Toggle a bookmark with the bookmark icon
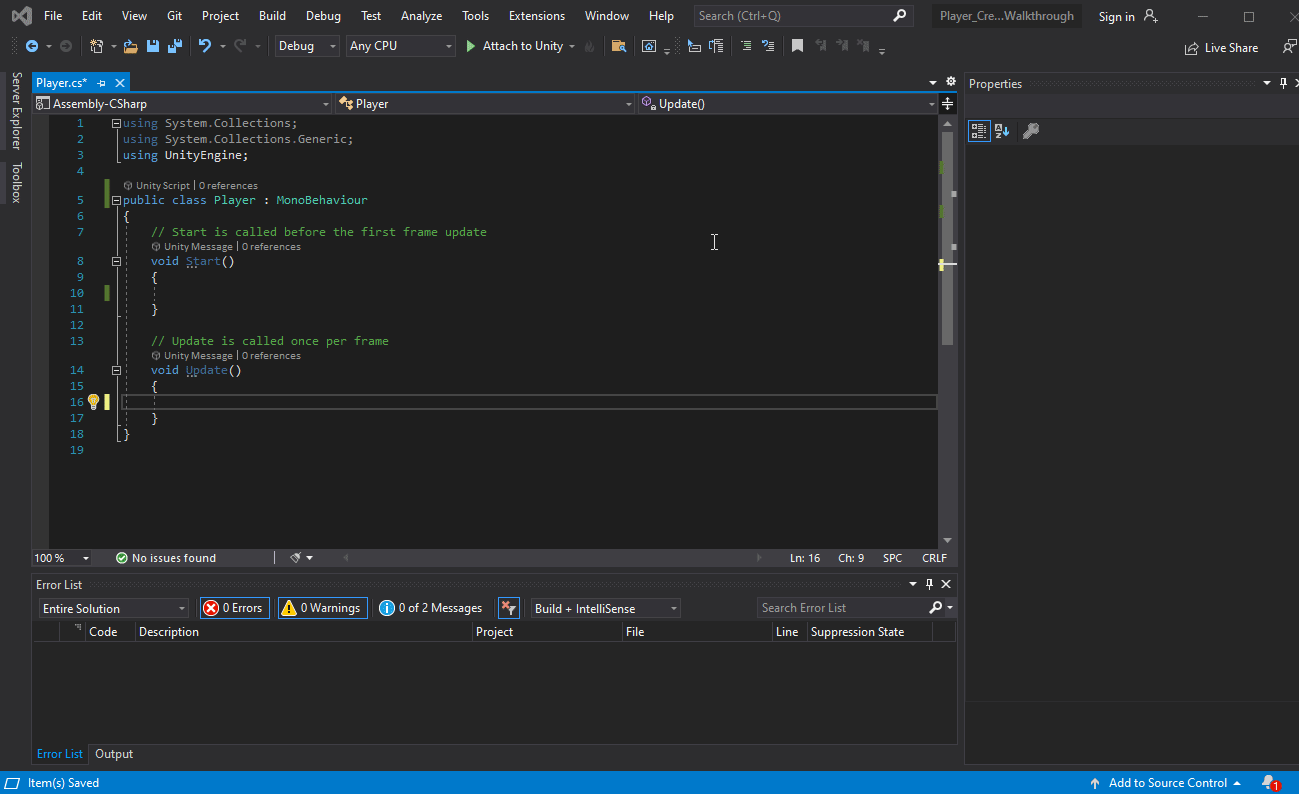1299x794 pixels. 797,46
